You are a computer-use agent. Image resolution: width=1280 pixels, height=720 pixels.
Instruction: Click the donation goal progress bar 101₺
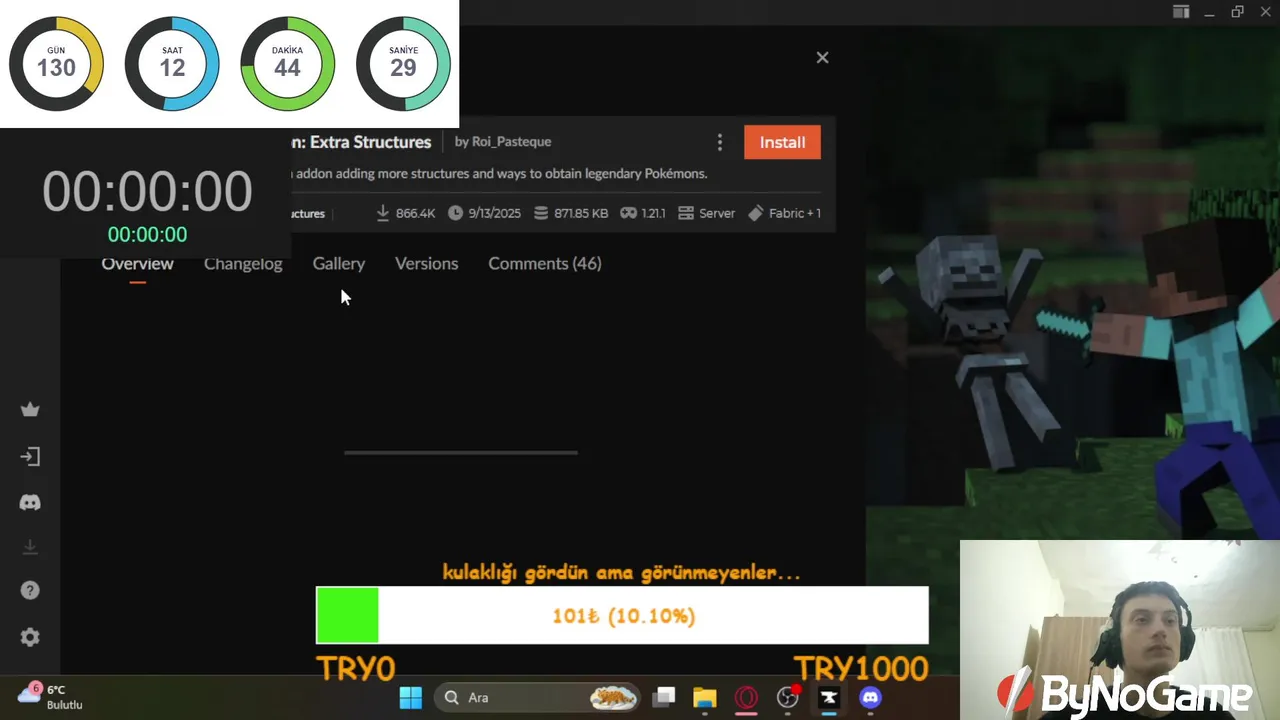point(622,615)
